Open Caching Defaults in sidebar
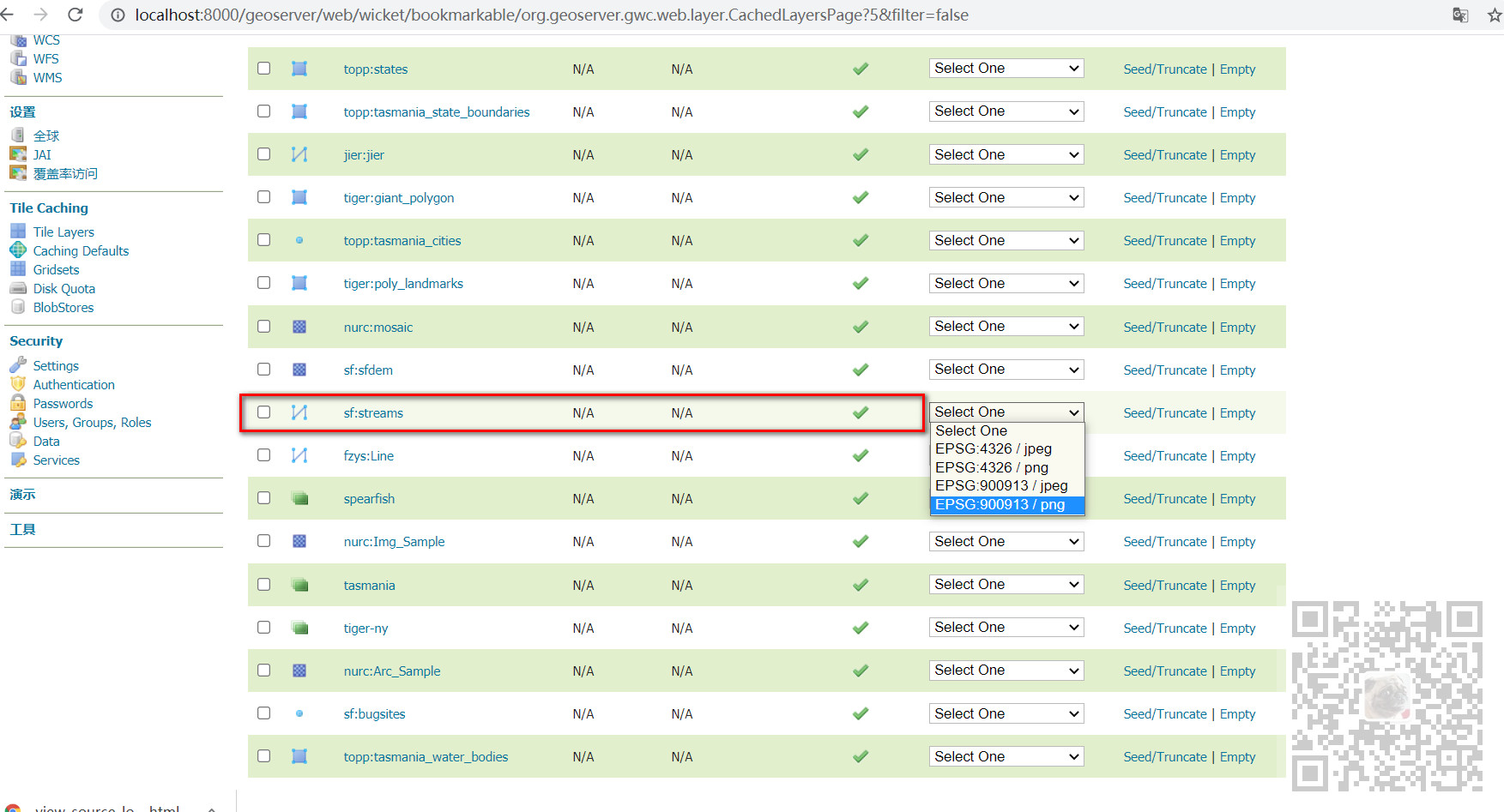 [x=81, y=250]
